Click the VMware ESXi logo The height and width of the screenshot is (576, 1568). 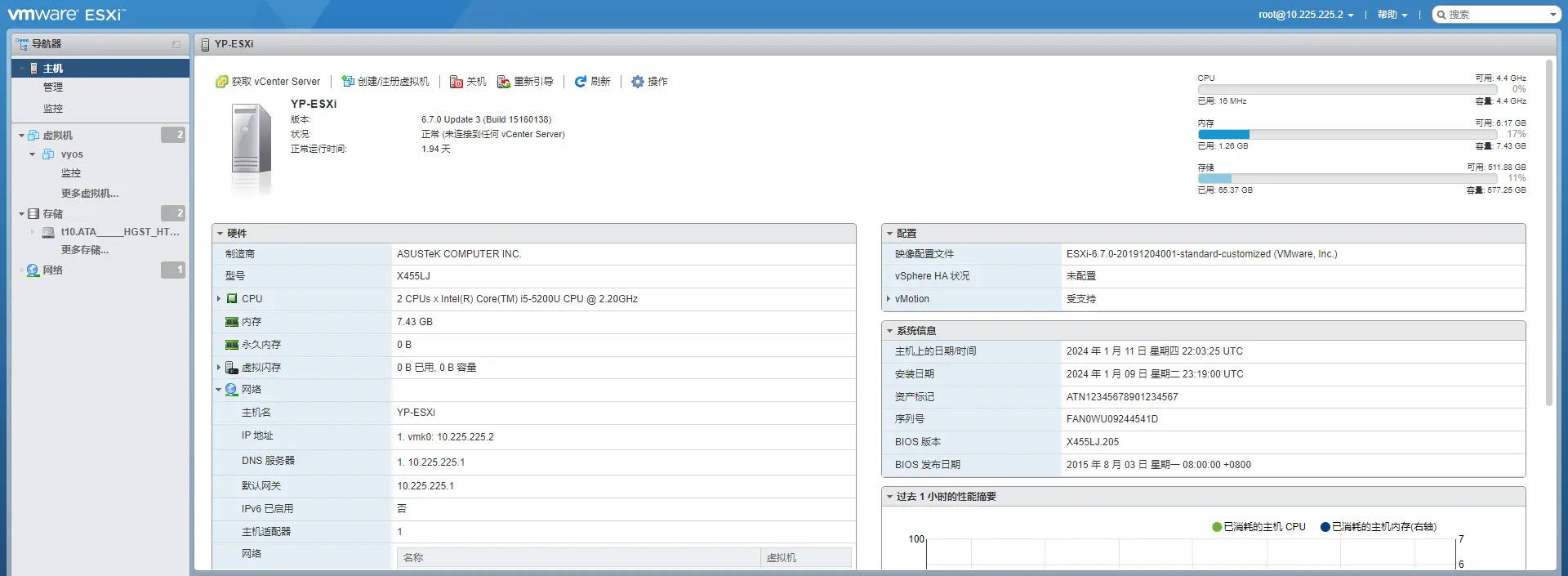pos(67,15)
